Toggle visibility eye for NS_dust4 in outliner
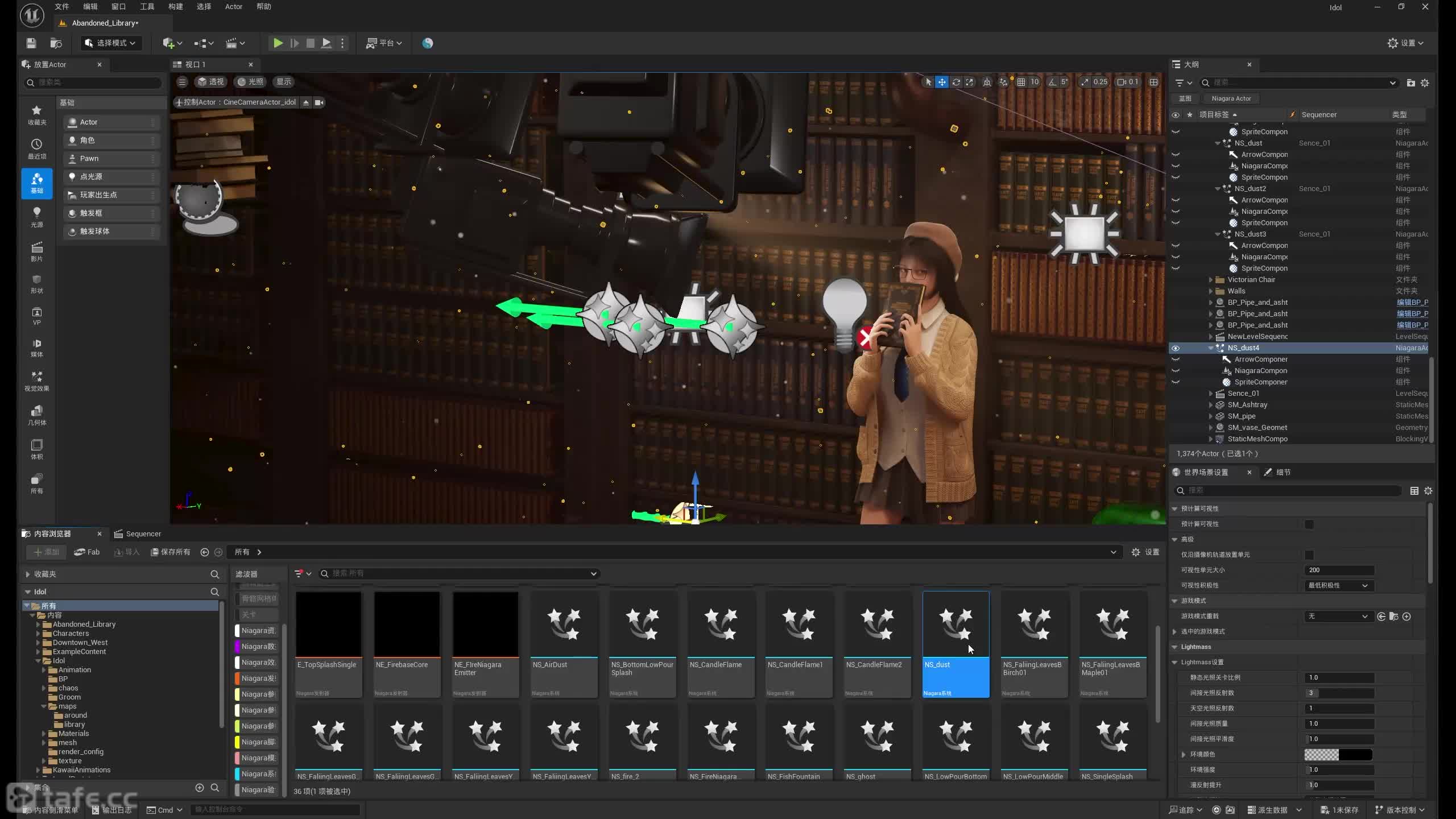The height and width of the screenshot is (819, 1456). click(x=1176, y=348)
